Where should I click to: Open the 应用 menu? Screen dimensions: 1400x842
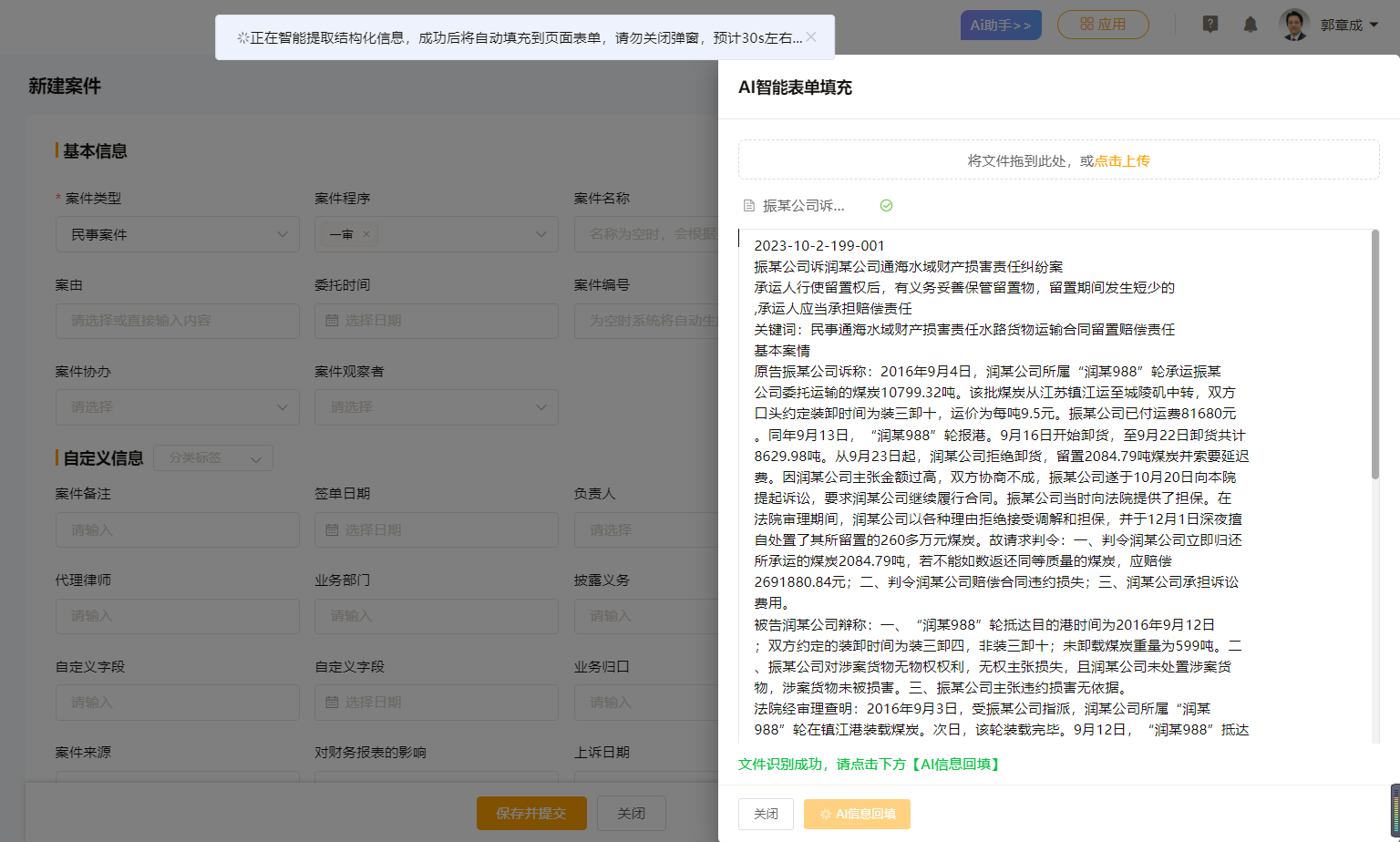[1102, 25]
